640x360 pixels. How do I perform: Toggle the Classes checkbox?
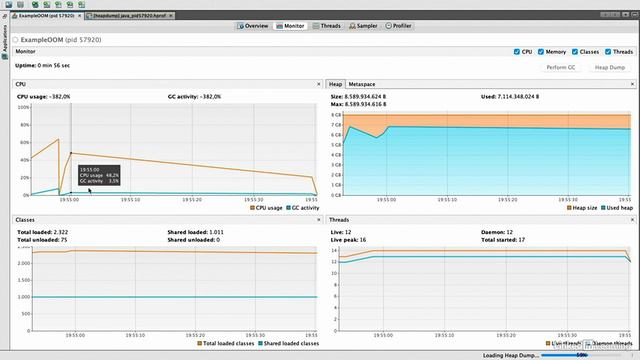[x=575, y=52]
